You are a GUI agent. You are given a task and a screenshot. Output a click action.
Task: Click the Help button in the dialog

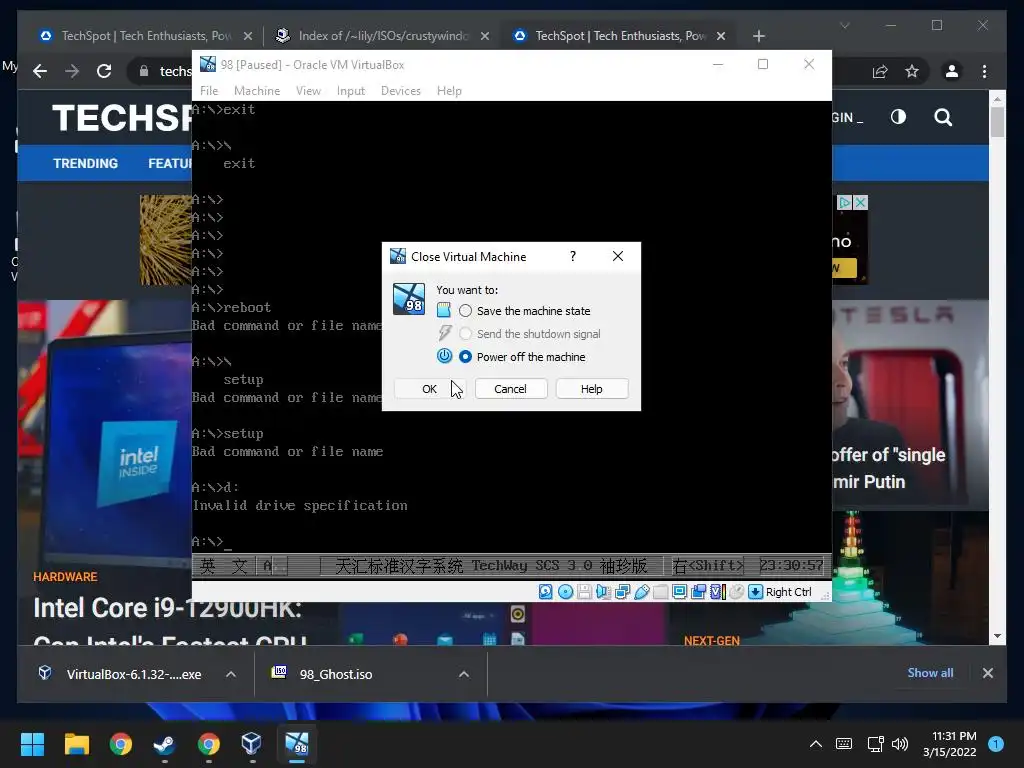coord(592,389)
